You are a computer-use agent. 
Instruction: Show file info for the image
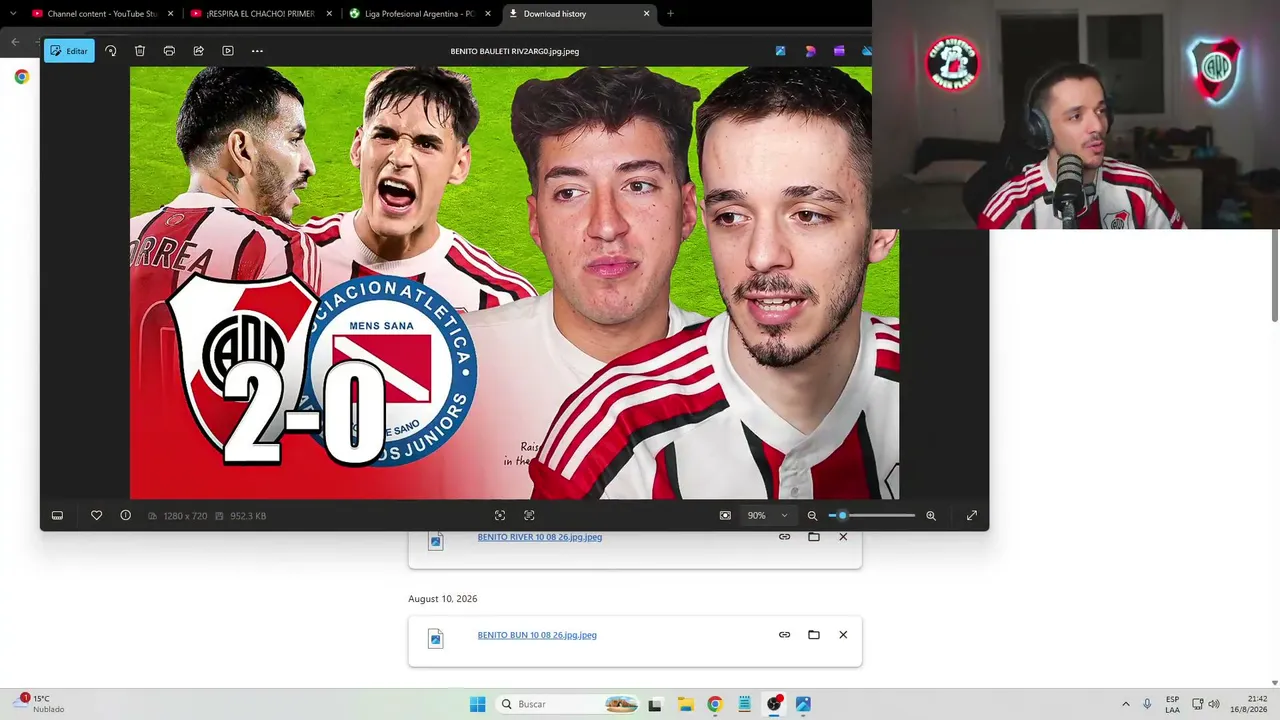[125, 516]
